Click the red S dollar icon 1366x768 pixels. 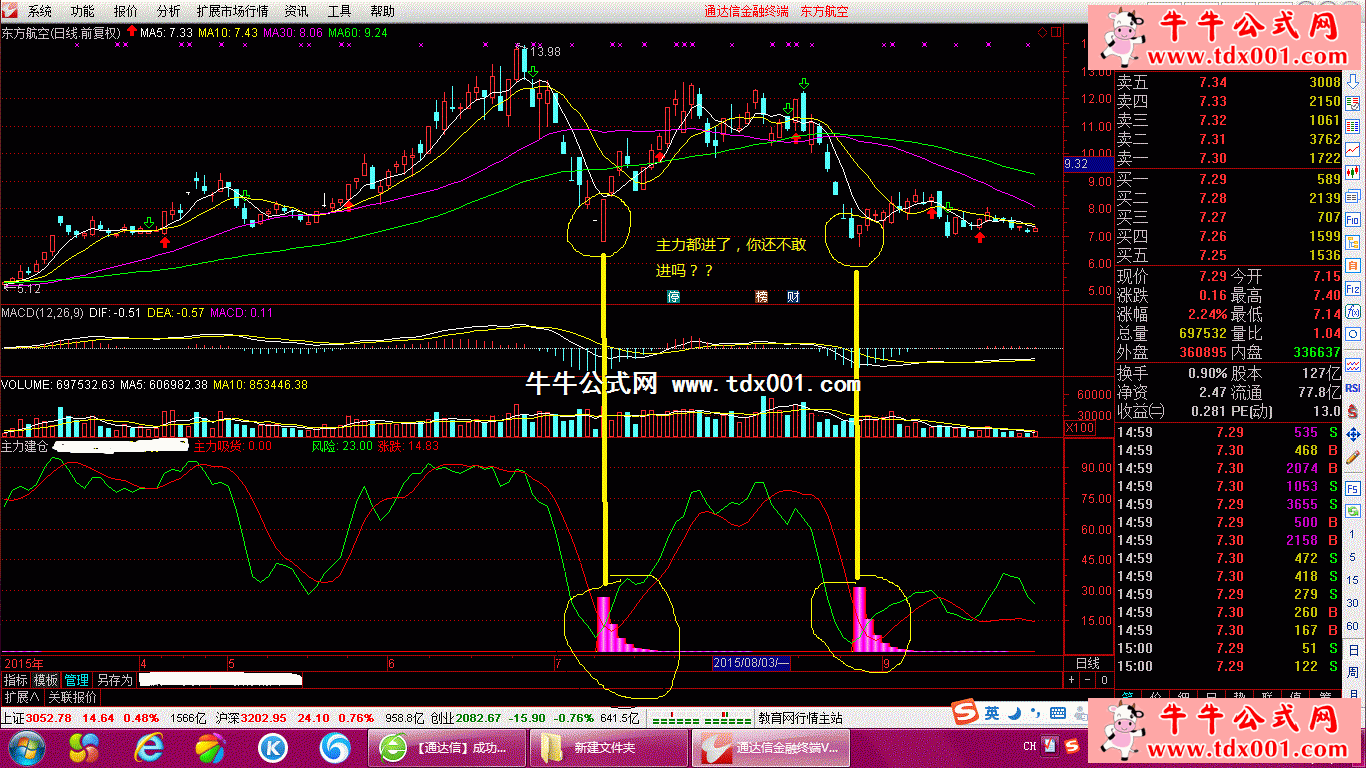coord(1353,410)
